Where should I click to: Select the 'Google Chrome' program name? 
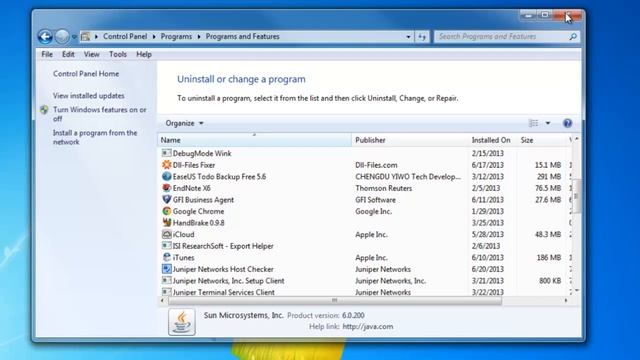[198, 211]
